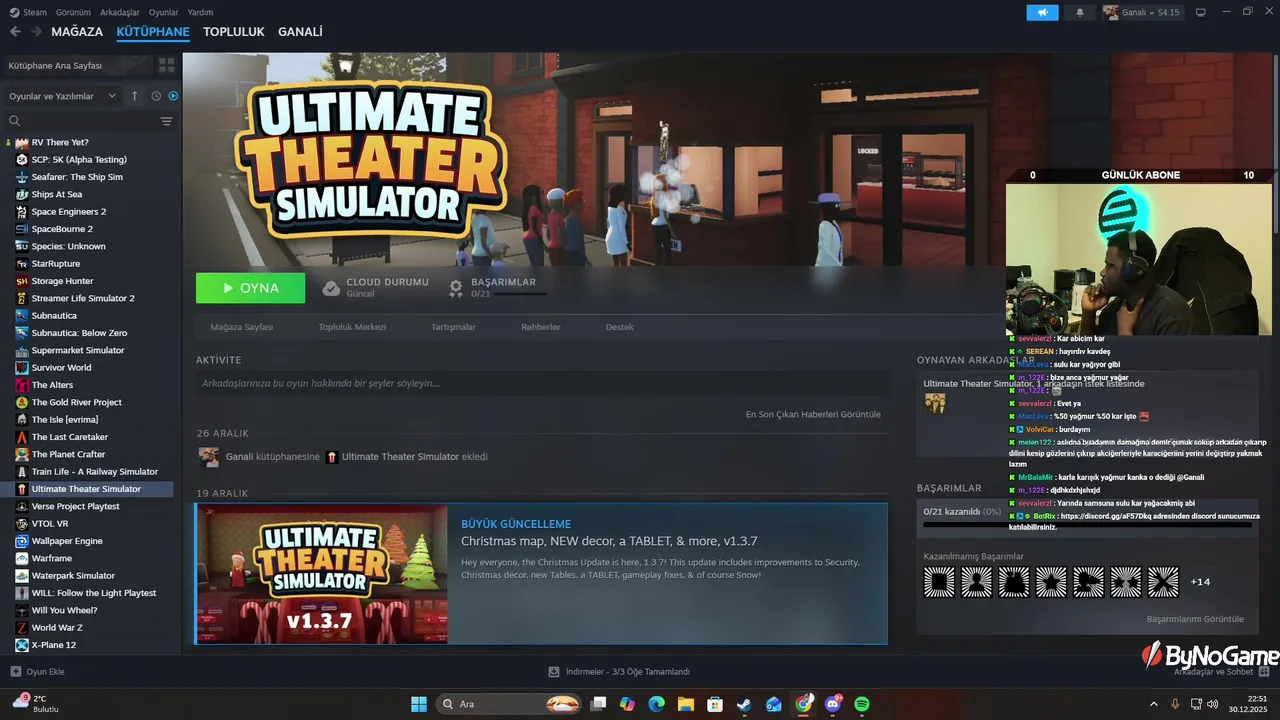Screen dimensions: 1280x720
Task: Open the Destek page
Action: pos(620,327)
